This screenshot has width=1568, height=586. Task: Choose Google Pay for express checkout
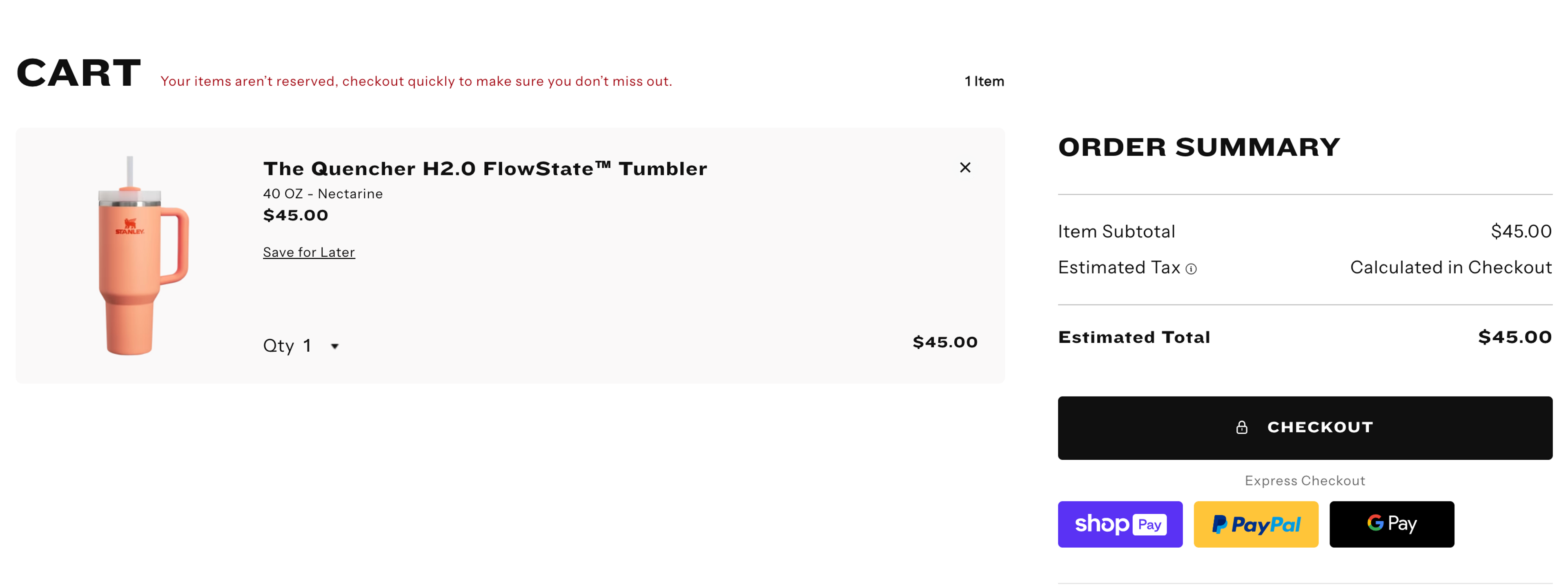click(1392, 524)
